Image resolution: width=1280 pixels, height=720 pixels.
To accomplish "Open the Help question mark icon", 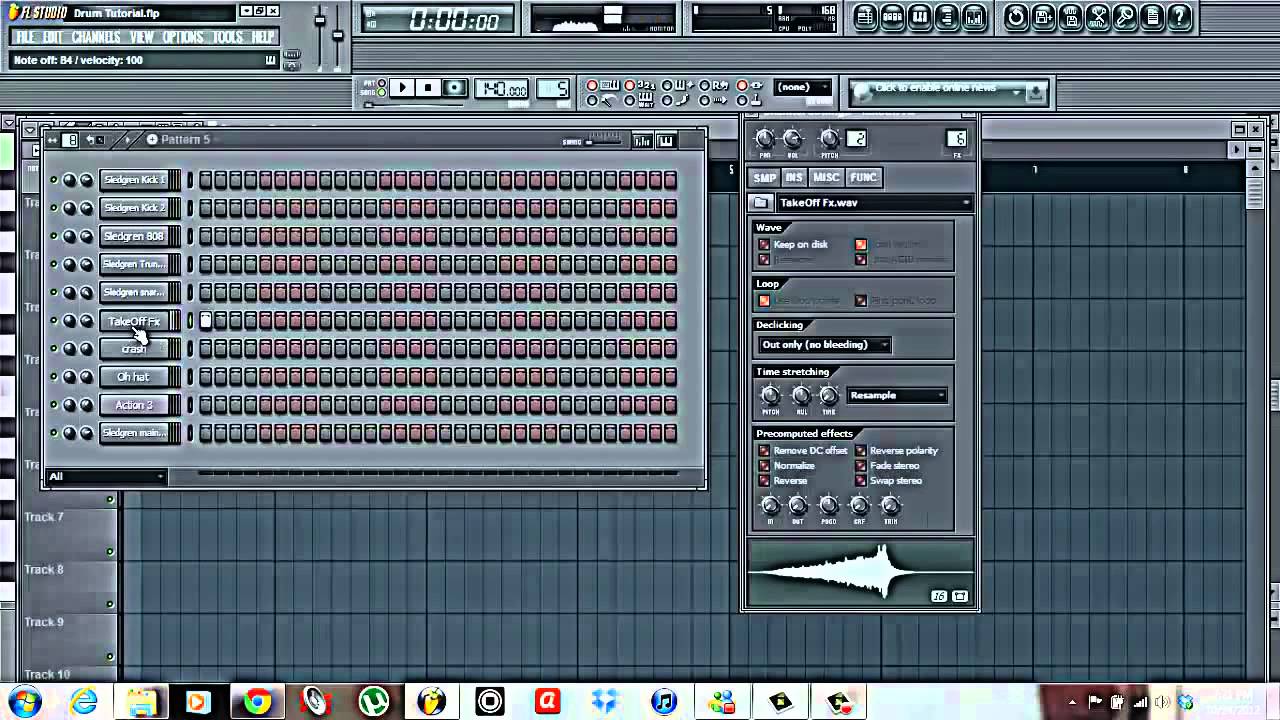I will pyautogui.click(x=1179, y=16).
